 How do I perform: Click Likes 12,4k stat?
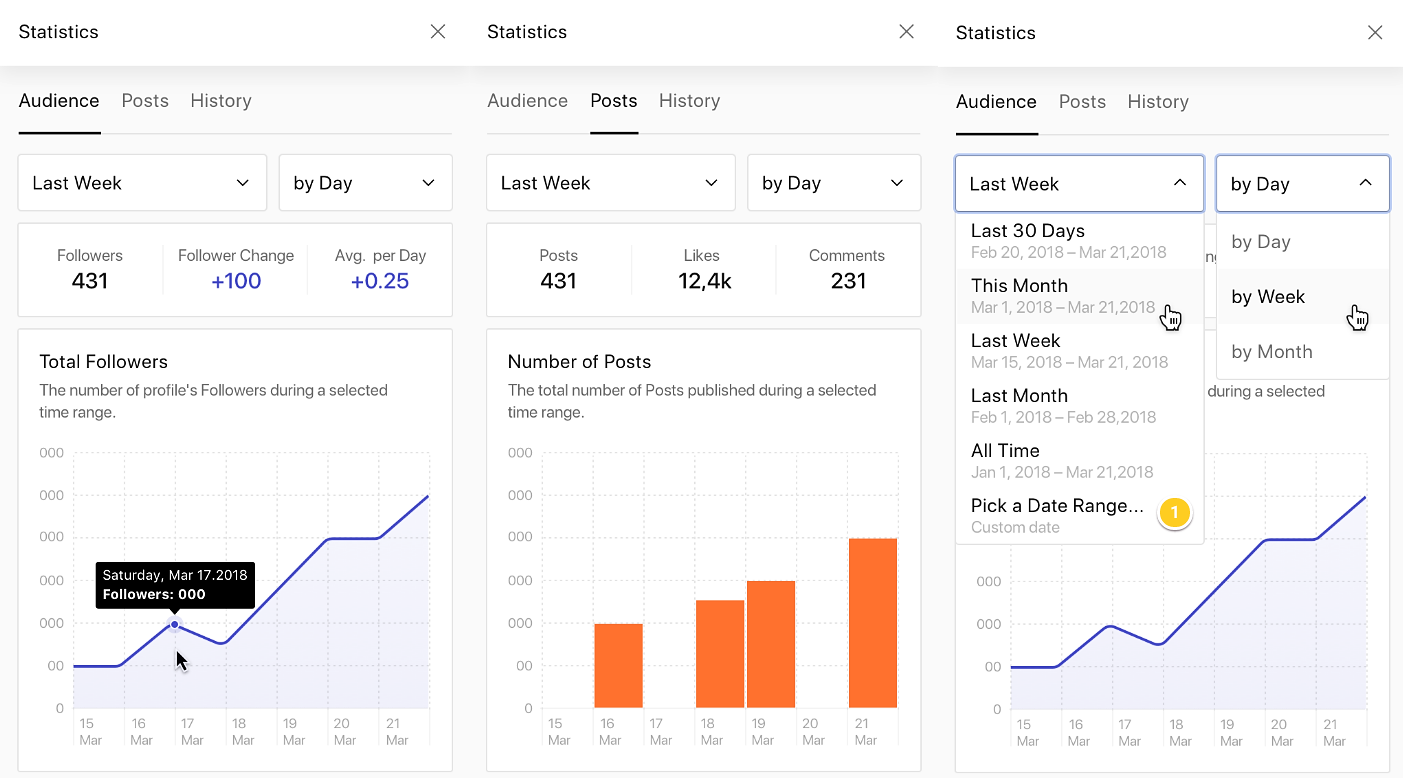[704, 269]
